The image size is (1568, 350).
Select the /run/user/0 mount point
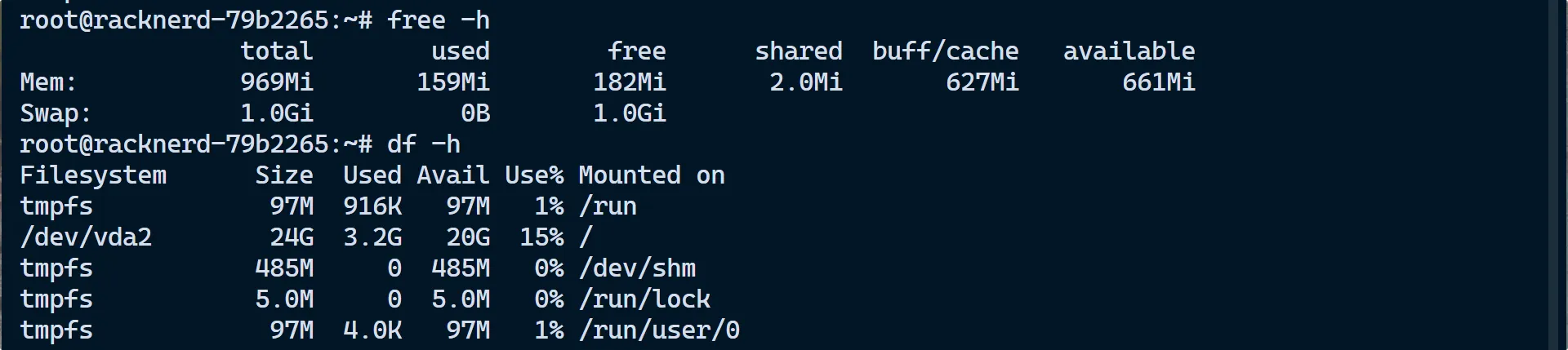(659, 330)
